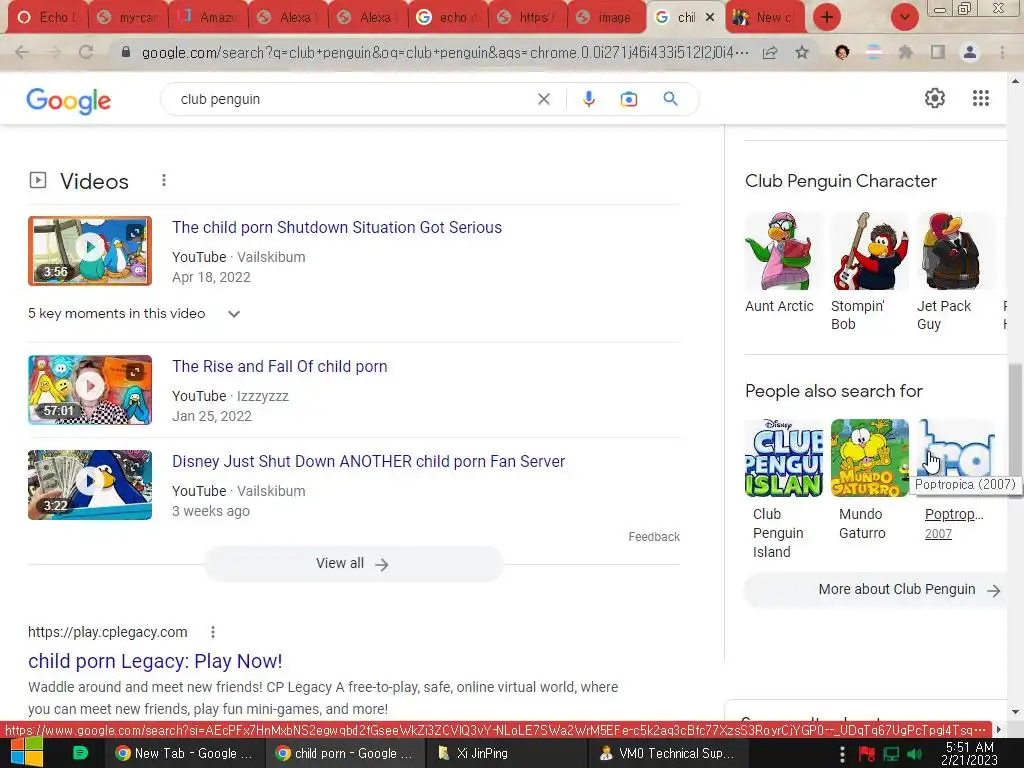1024x768 pixels.
Task: Click the red flag tray icon
Action: pyautogui.click(x=867, y=754)
